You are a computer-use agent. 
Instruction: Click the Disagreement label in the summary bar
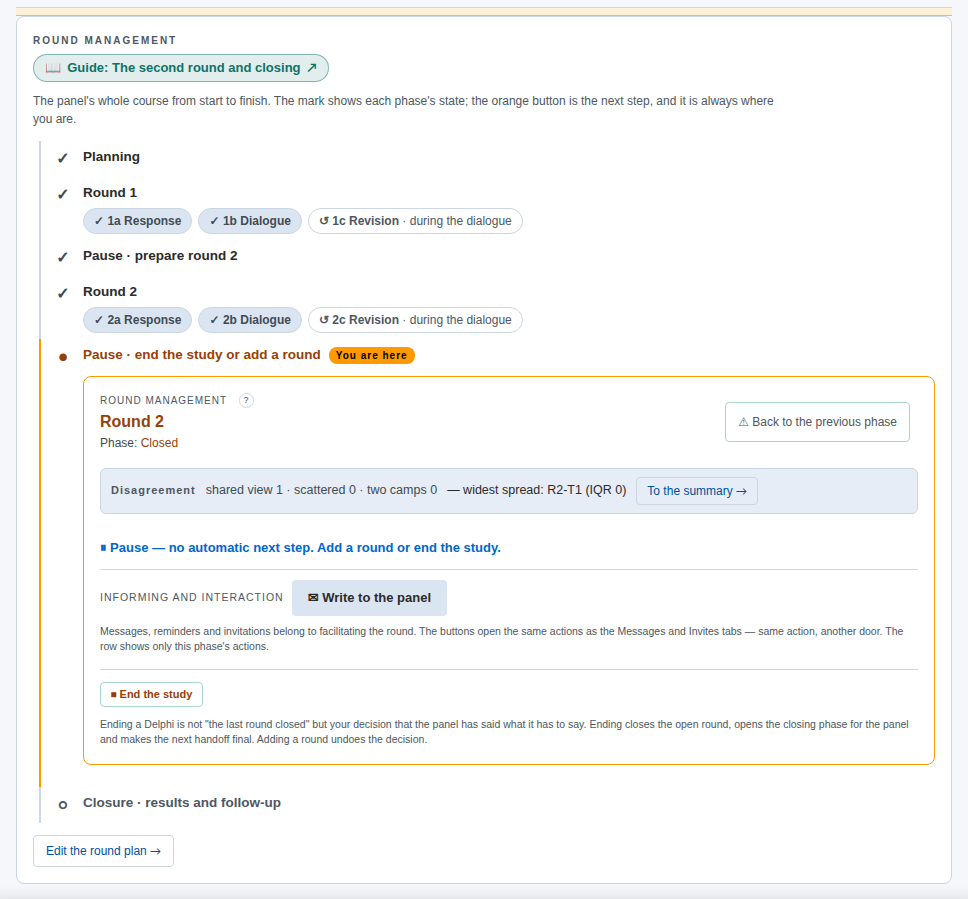point(153,490)
